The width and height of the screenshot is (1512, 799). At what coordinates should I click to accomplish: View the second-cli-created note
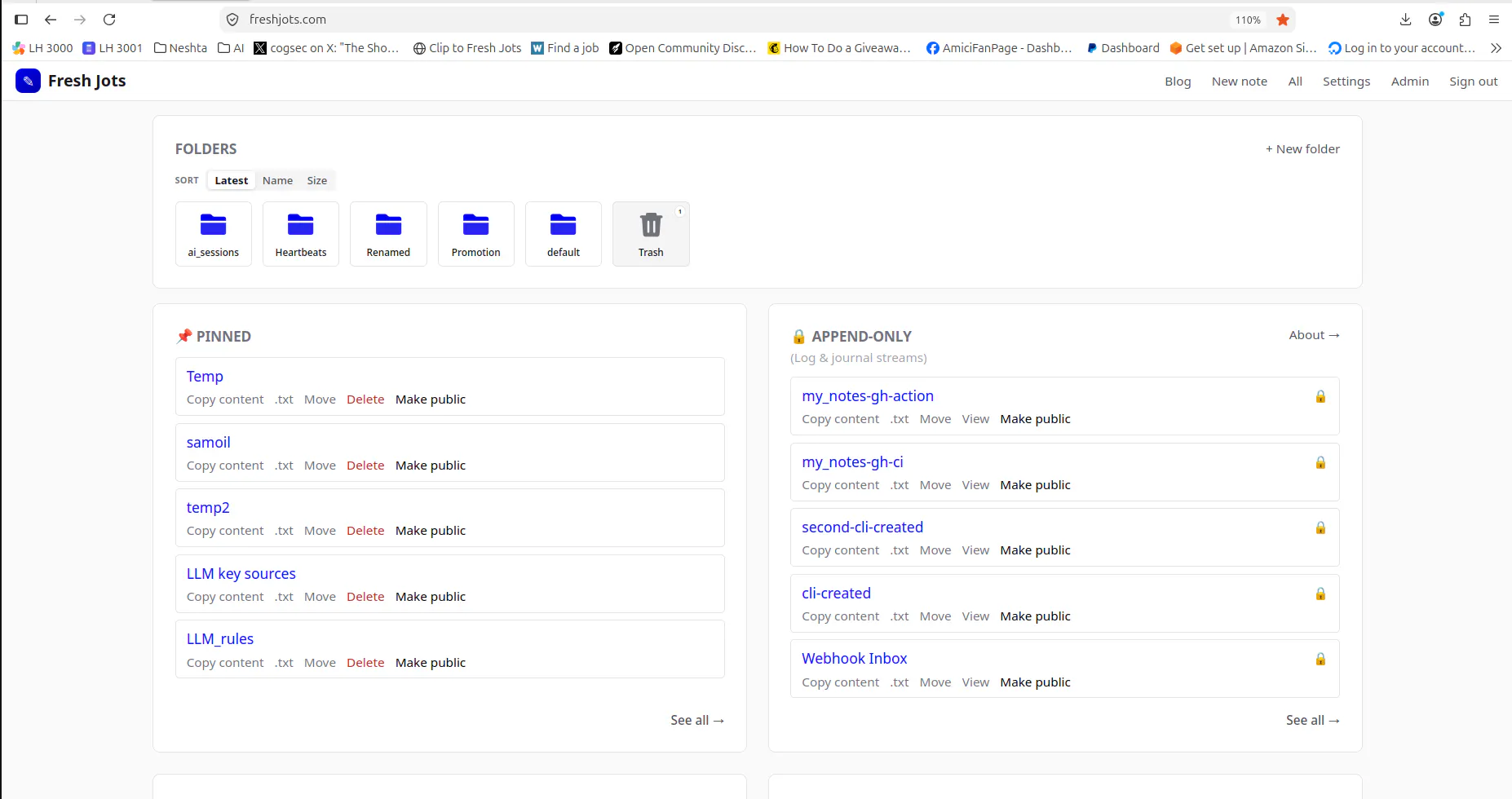click(975, 550)
